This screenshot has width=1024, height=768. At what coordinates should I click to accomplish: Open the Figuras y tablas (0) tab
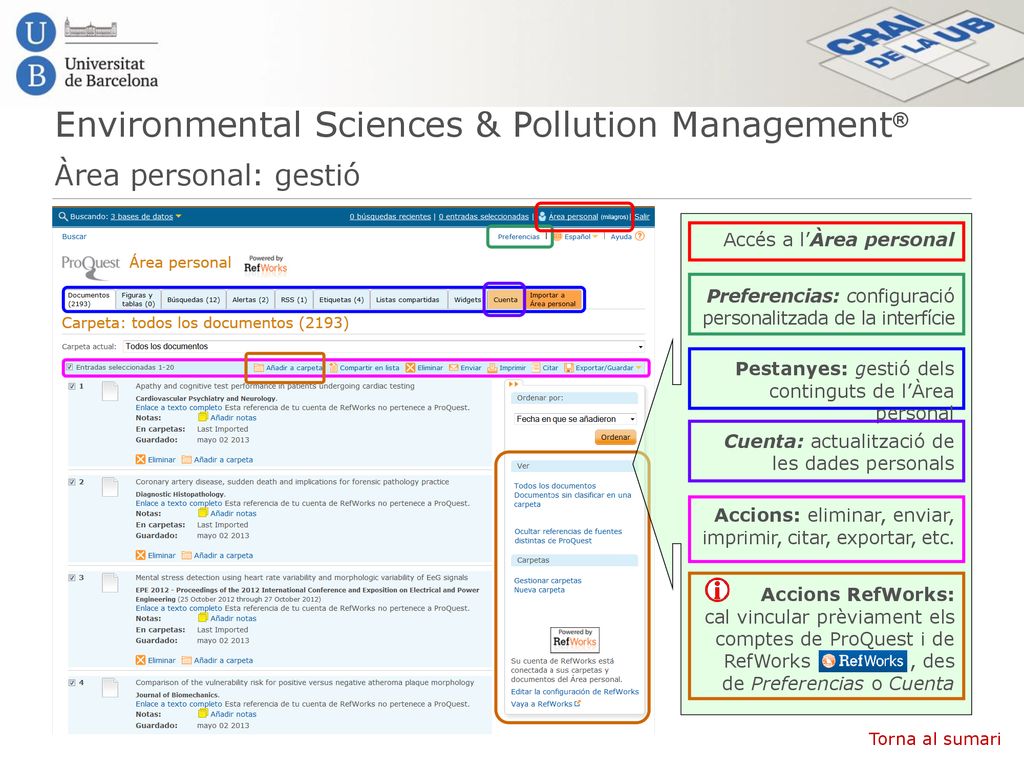[138, 300]
